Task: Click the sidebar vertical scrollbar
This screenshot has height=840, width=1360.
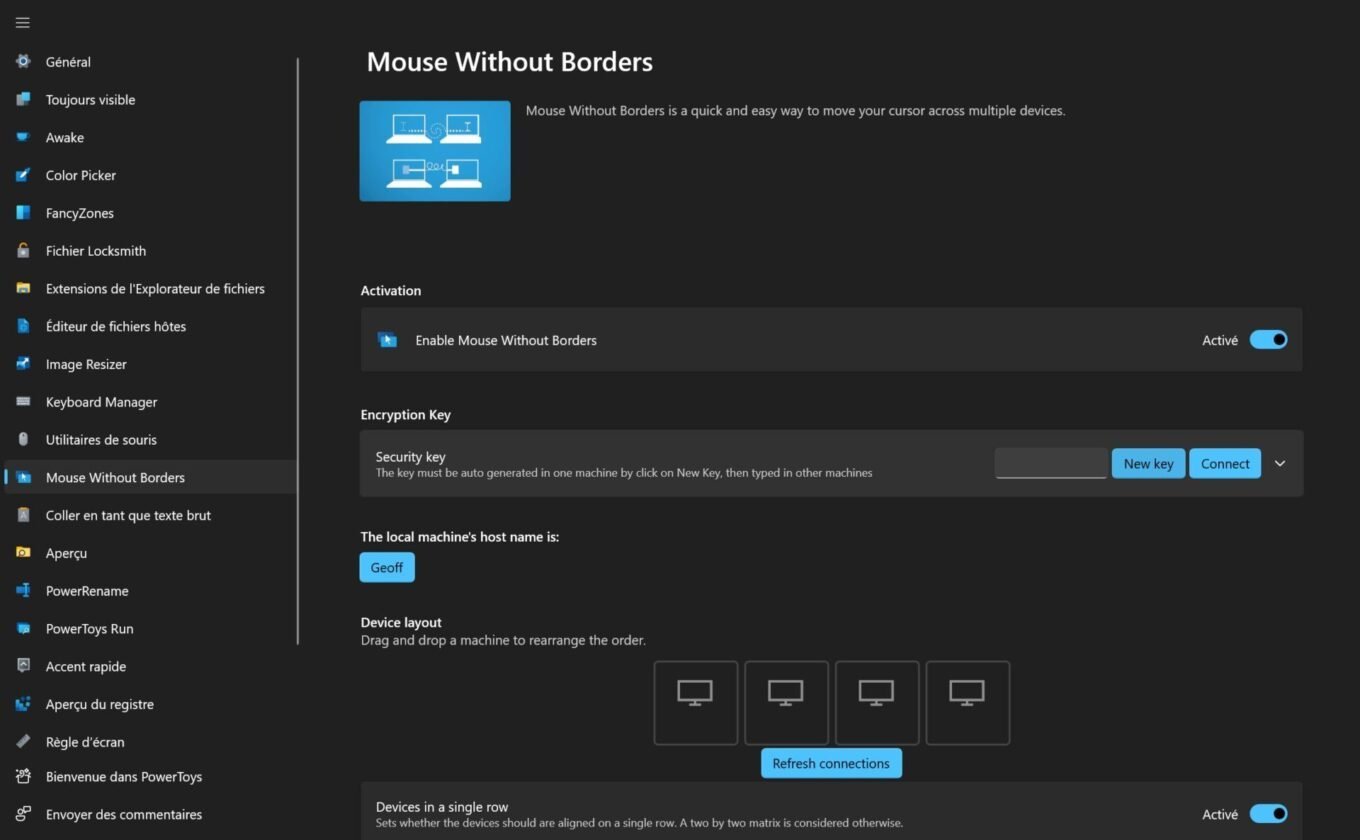Action: coord(298,350)
